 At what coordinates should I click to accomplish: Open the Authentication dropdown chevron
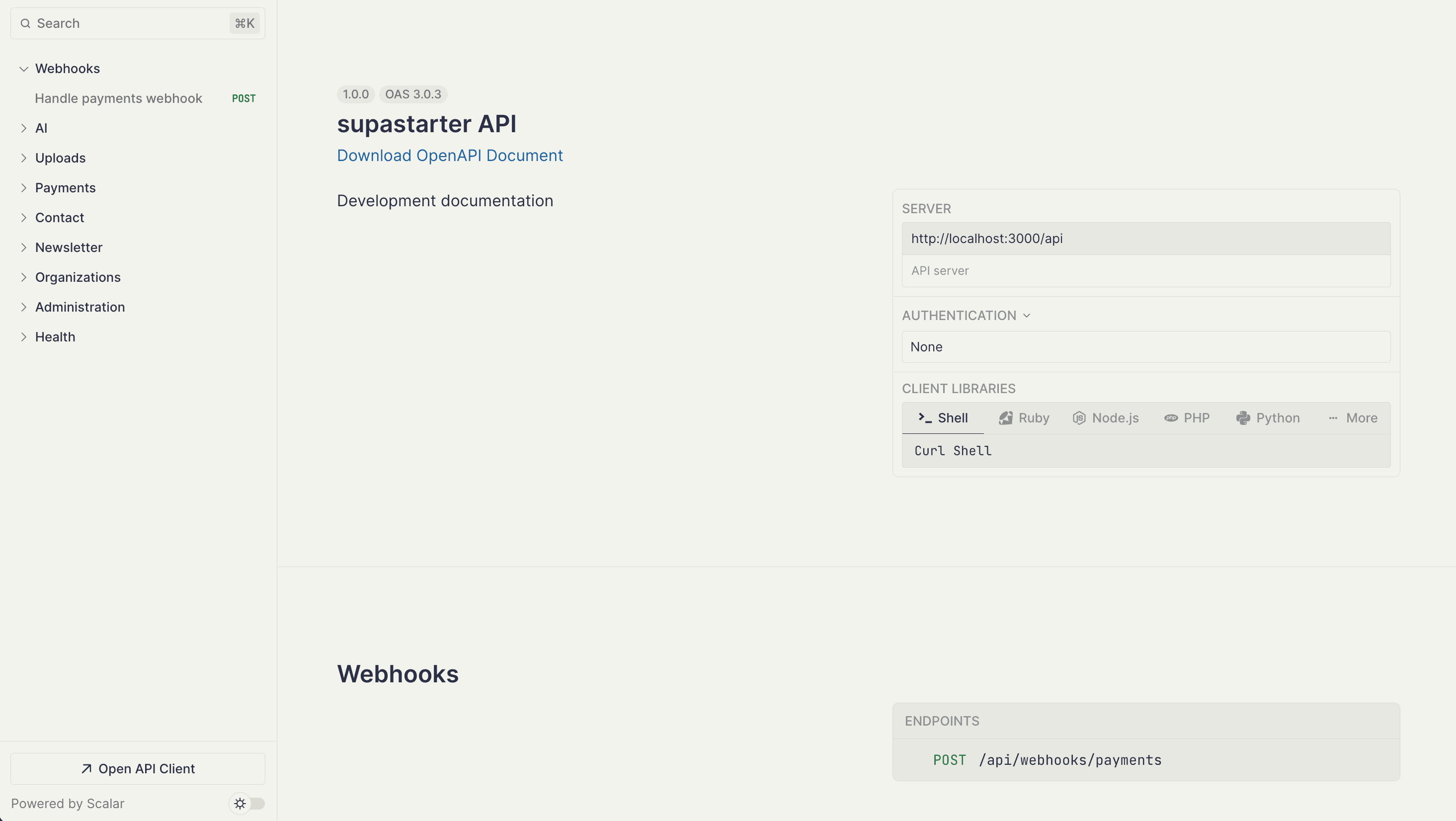click(x=1027, y=316)
